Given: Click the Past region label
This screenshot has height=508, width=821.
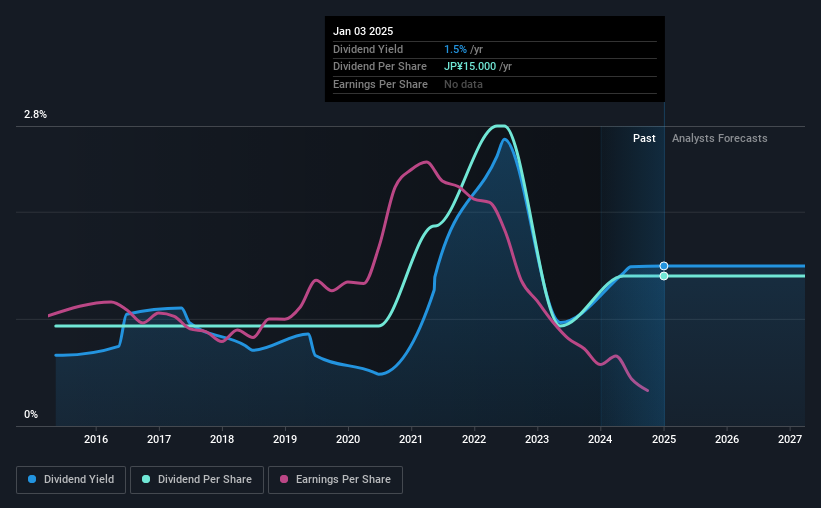Looking at the screenshot, I should (644, 138).
